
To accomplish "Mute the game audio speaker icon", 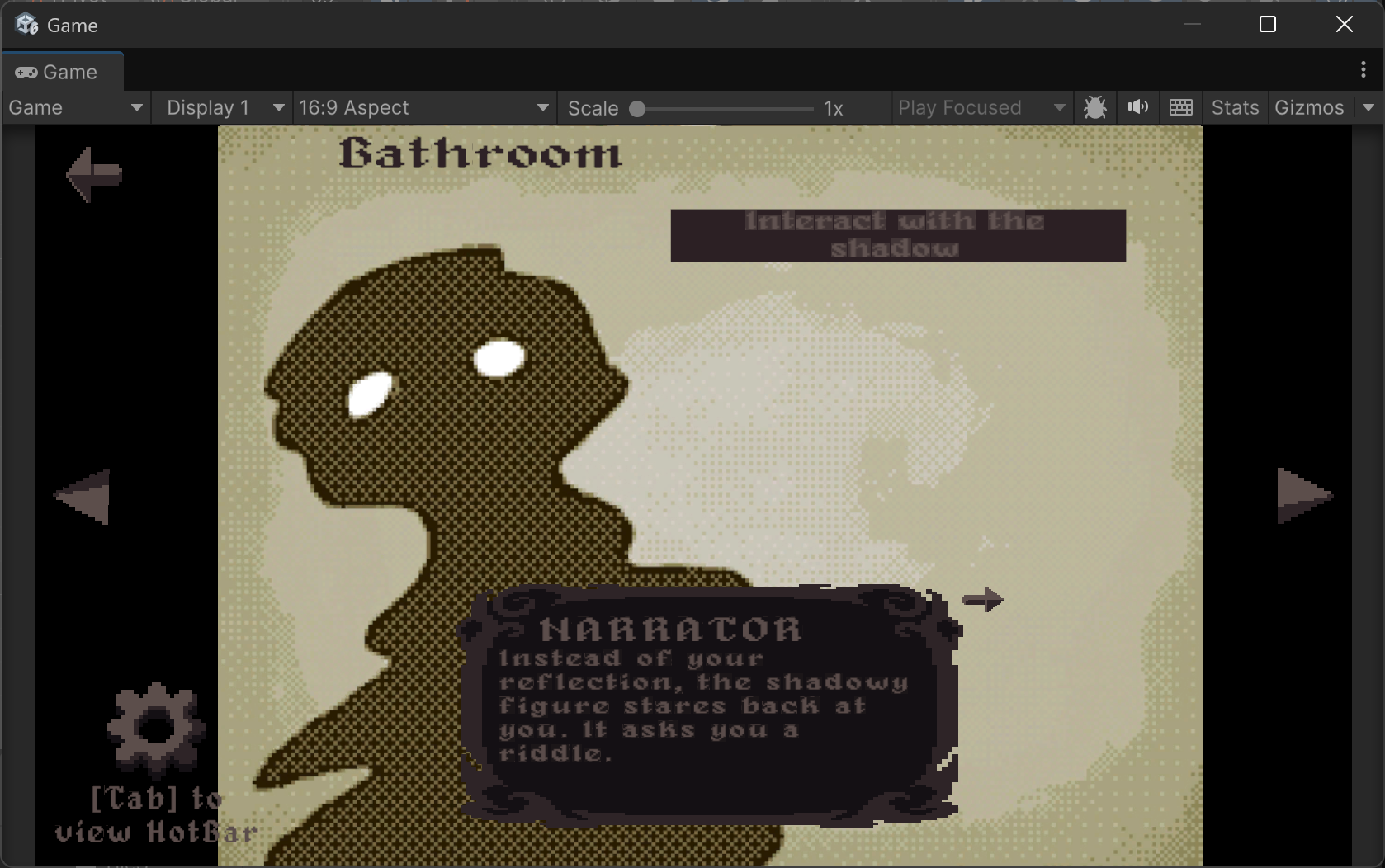I will [1138, 108].
